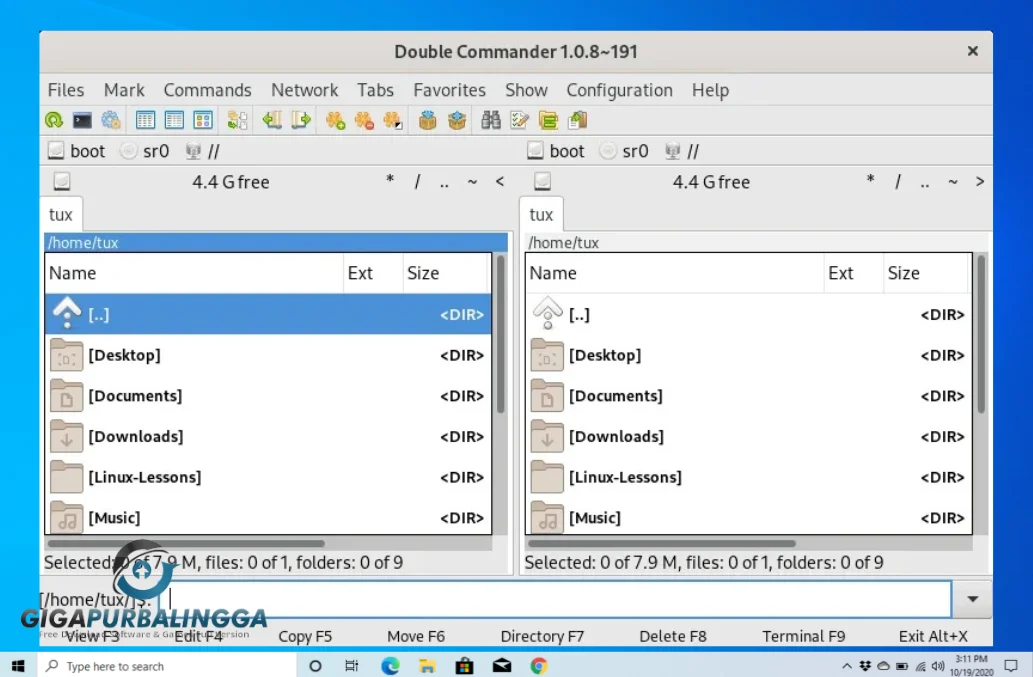The height and width of the screenshot is (677, 1033).
Task: Open the Mark menu
Action: (124, 90)
